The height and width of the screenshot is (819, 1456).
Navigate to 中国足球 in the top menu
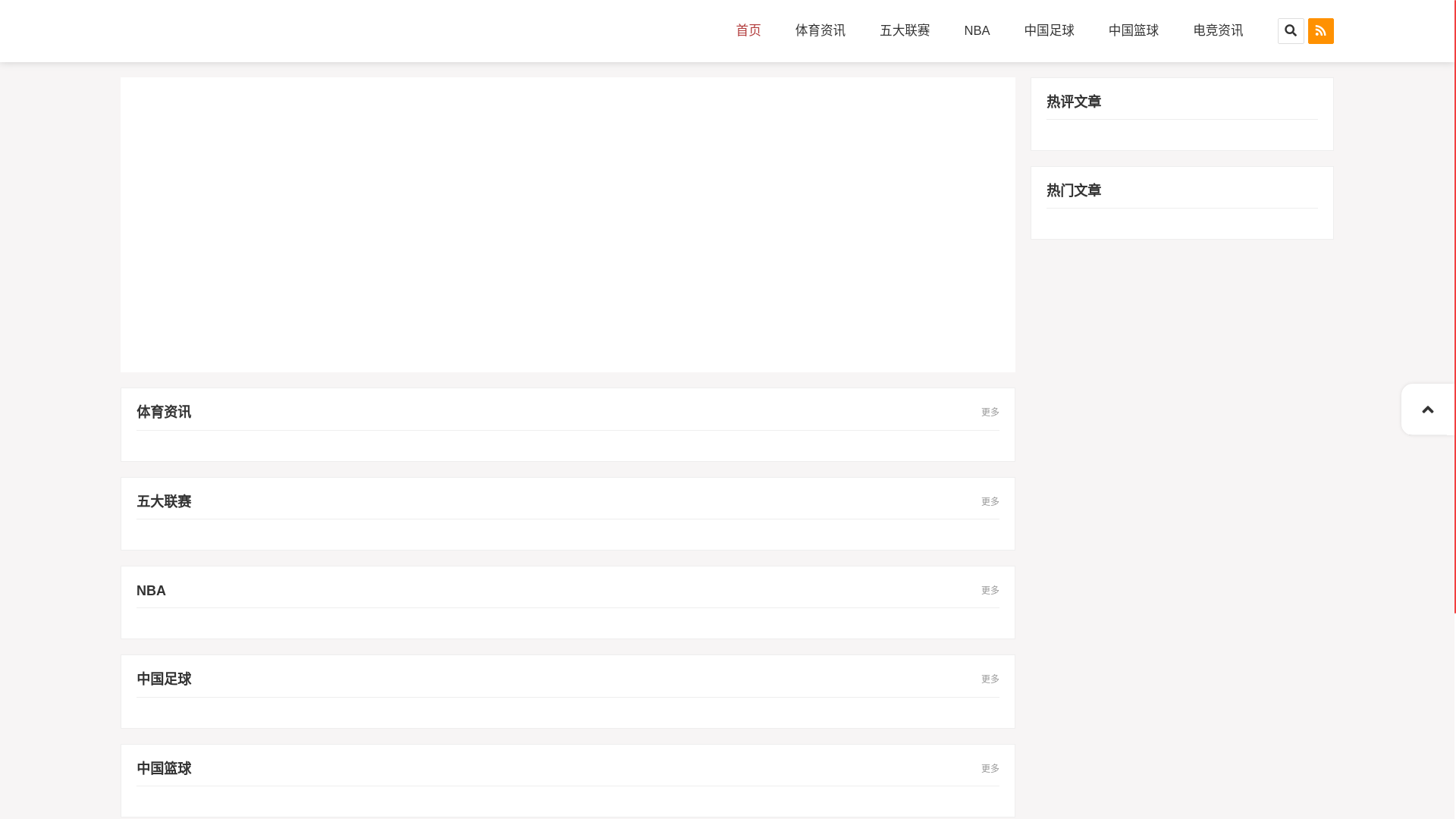point(1049,31)
